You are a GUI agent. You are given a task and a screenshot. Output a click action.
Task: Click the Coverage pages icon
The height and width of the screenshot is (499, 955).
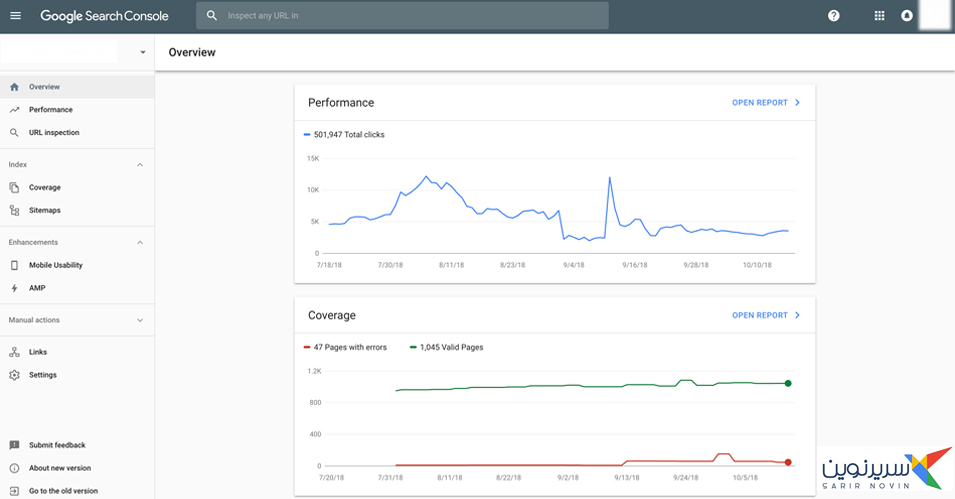(15, 188)
